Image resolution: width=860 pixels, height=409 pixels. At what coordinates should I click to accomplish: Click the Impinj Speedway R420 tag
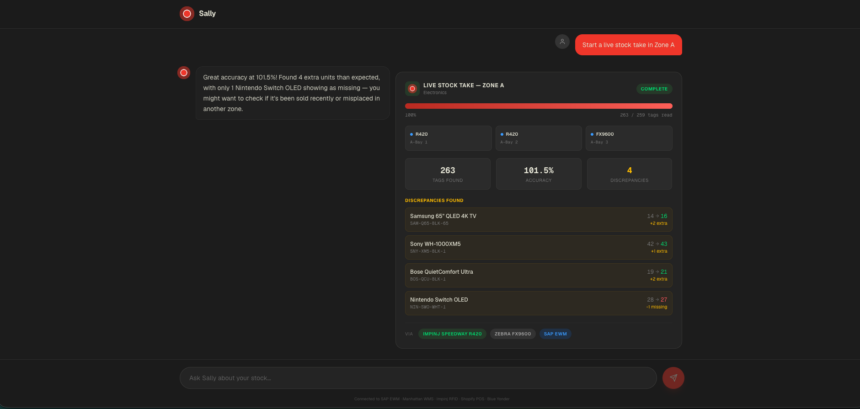[452, 333]
